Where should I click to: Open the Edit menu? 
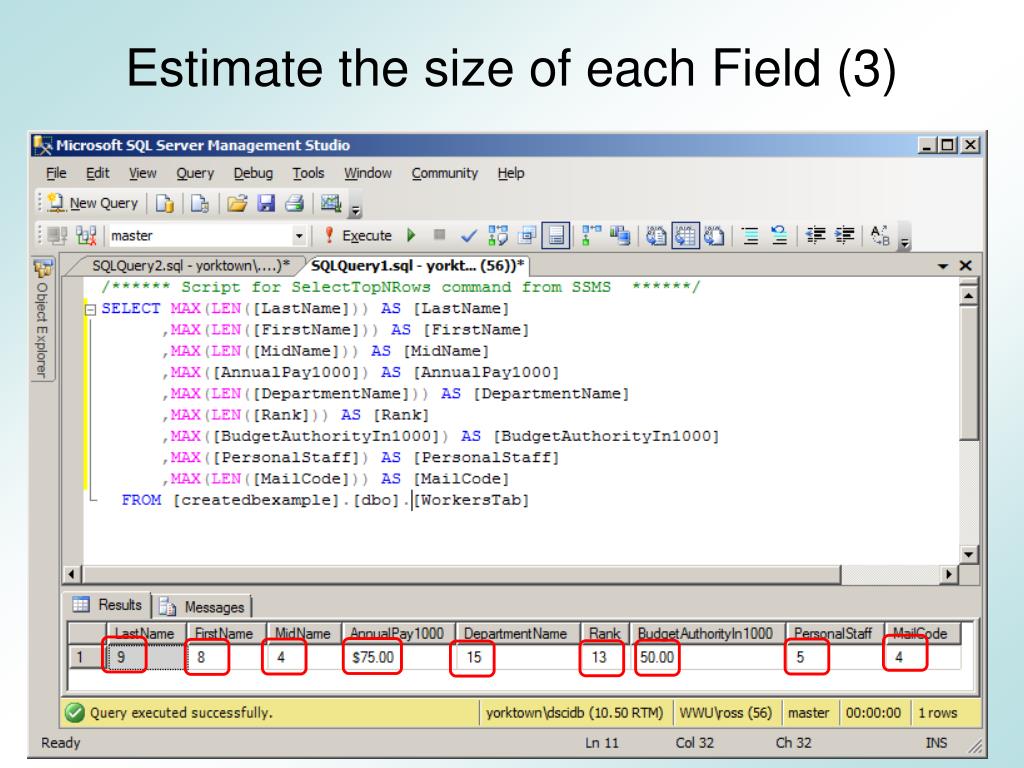pos(97,173)
